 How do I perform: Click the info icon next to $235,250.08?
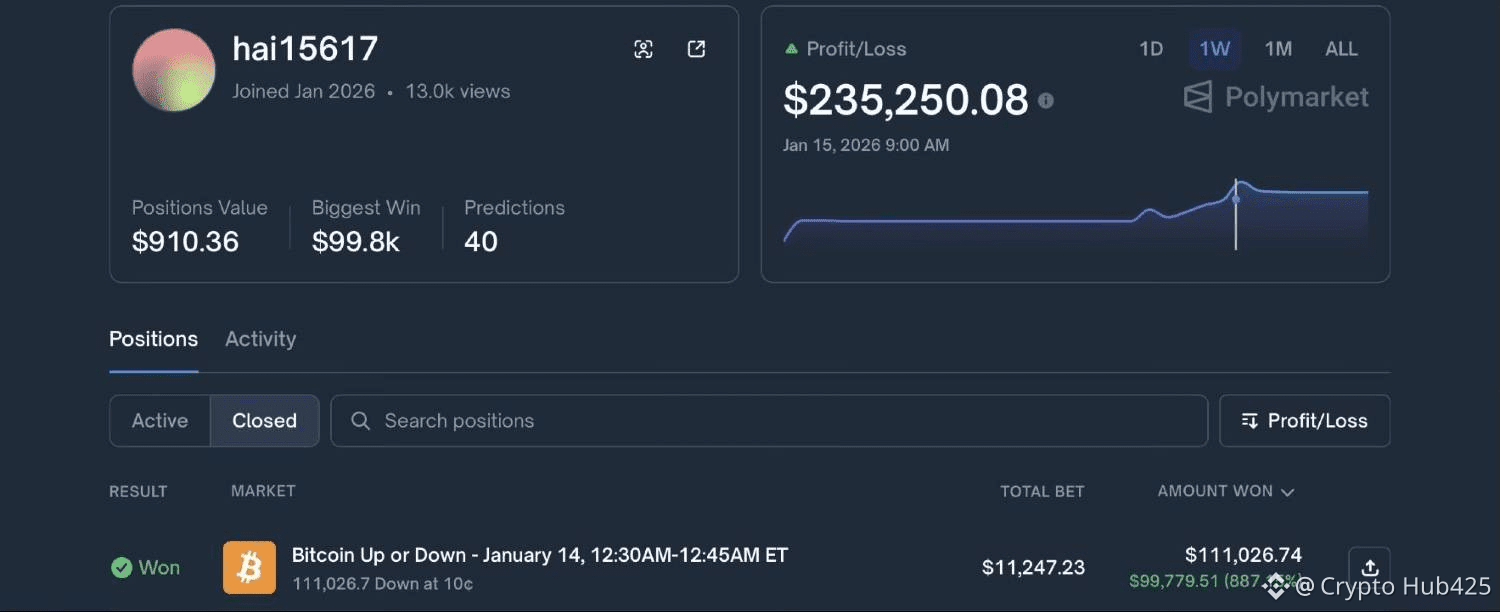(x=1046, y=100)
